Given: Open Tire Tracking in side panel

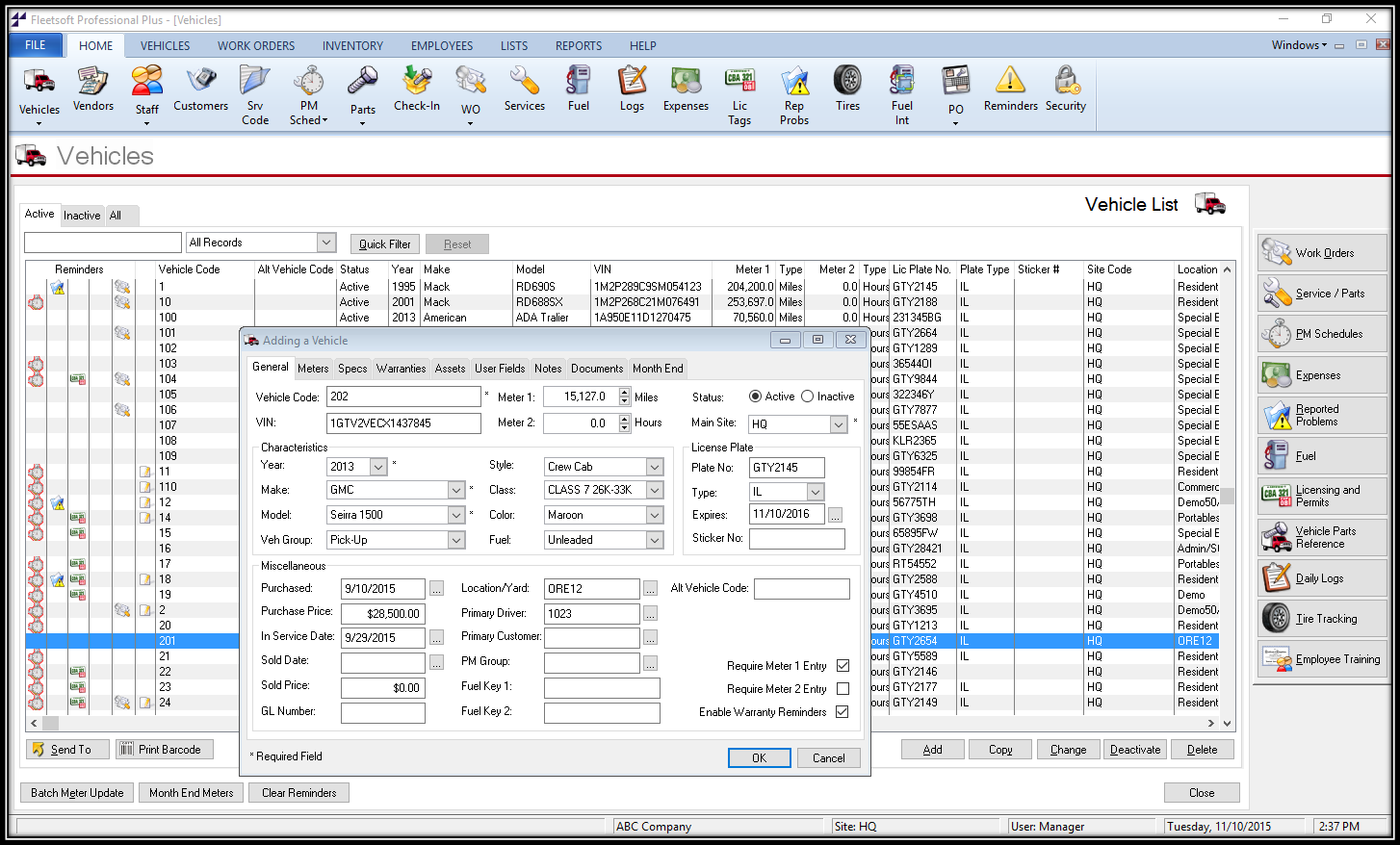Looking at the screenshot, I should click(x=1322, y=619).
